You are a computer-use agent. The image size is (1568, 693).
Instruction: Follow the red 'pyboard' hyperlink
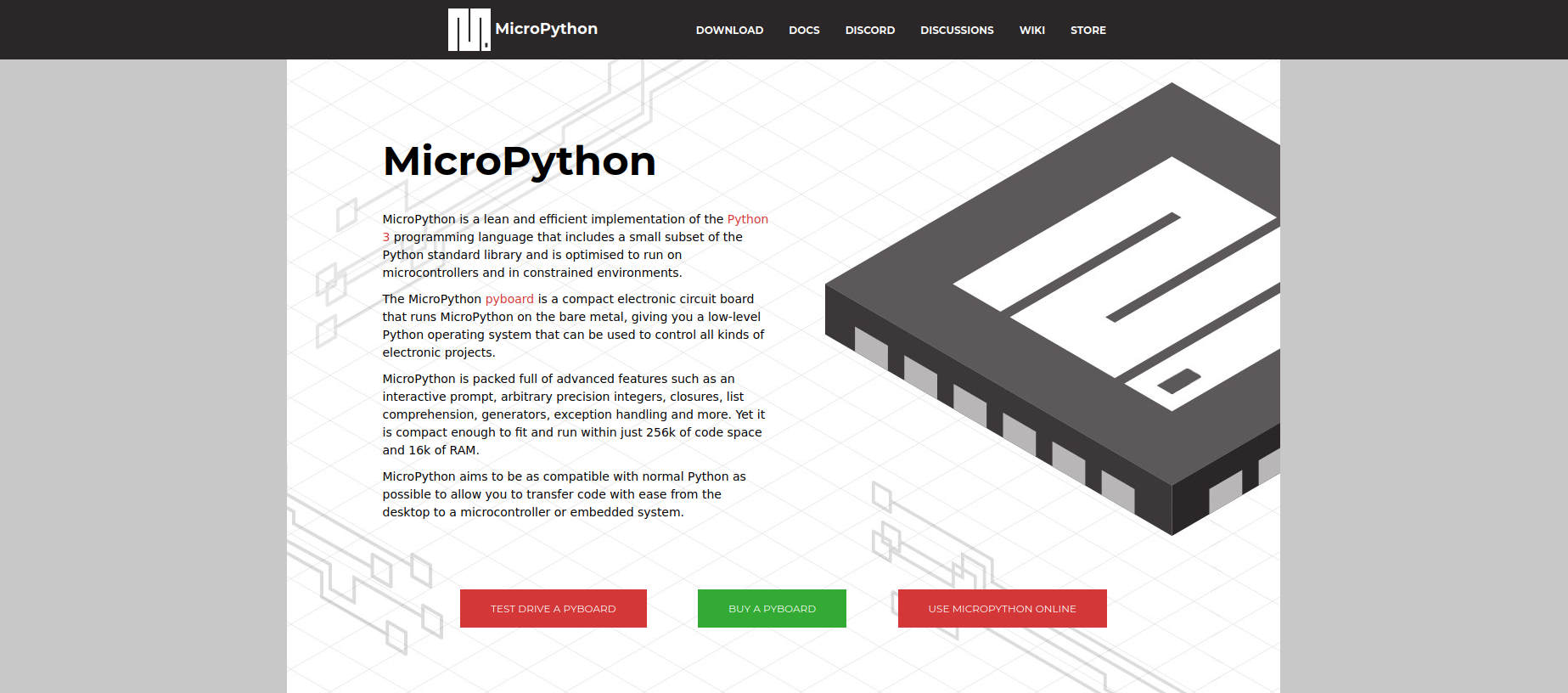[509, 299]
